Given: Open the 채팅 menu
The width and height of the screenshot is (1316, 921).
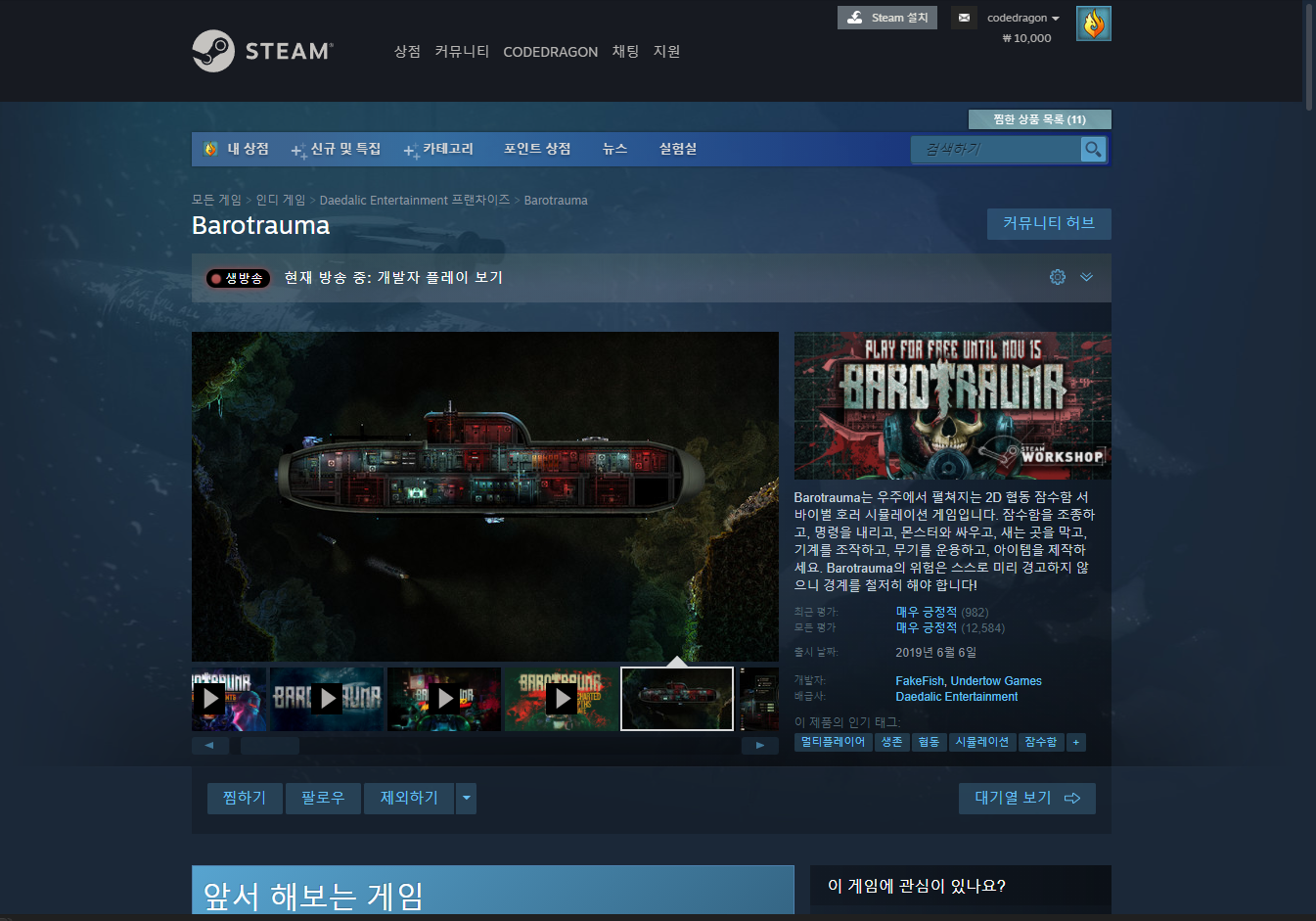Looking at the screenshot, I should [x=625, y=51].
